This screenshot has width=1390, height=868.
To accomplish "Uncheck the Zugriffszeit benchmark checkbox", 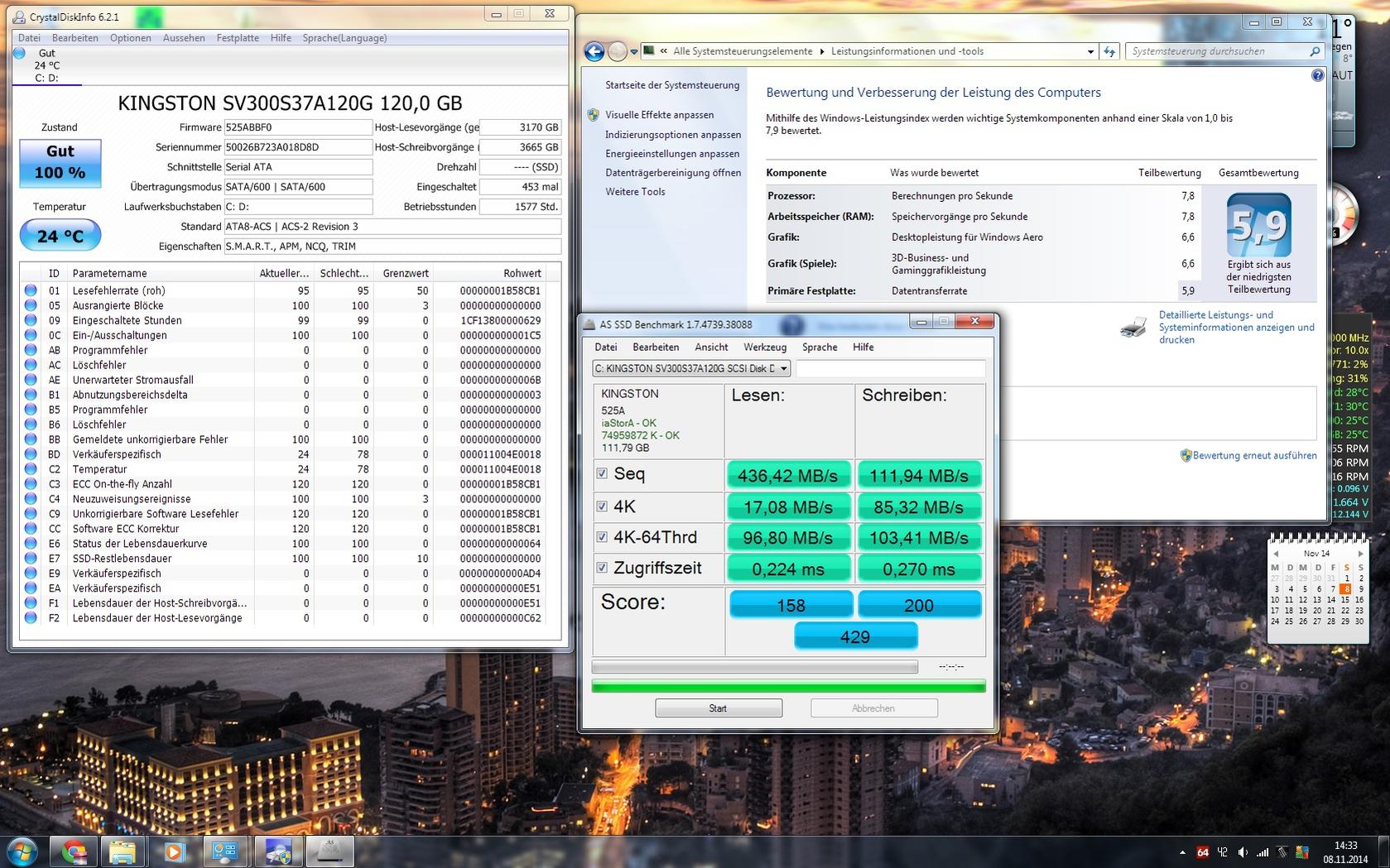I will tap(602, 568).
